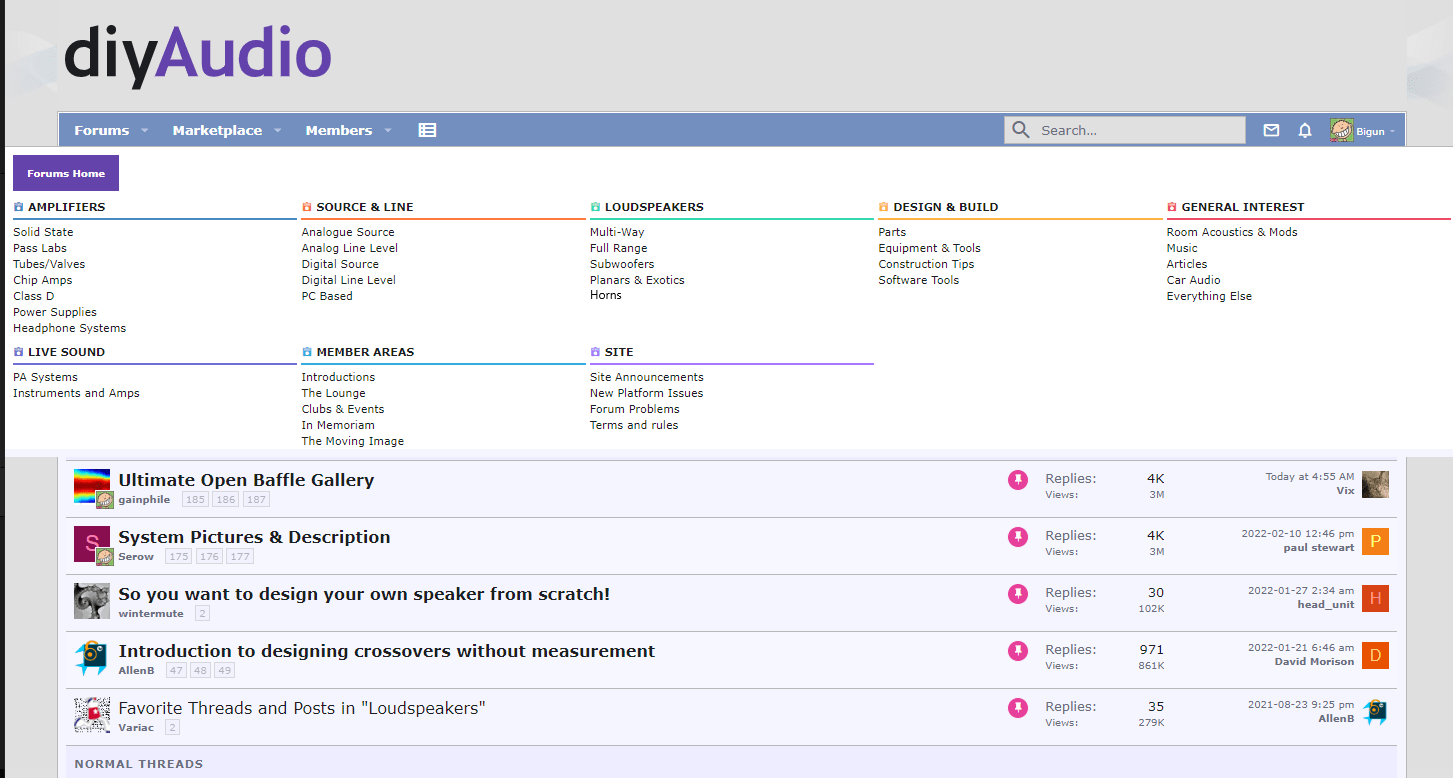The width and height of the screenshot is (1453, 778).
Task: Click wintermute's thread avatar
Action: (92, 600)
